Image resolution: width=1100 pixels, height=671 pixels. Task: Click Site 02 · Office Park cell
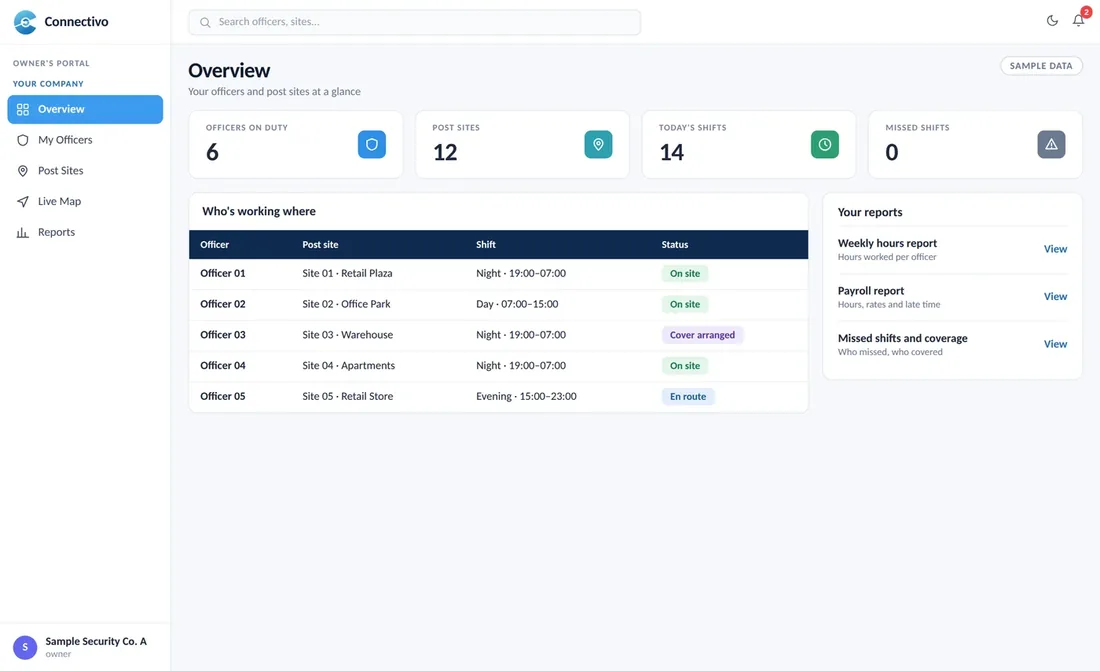click(x=347, y=305)
